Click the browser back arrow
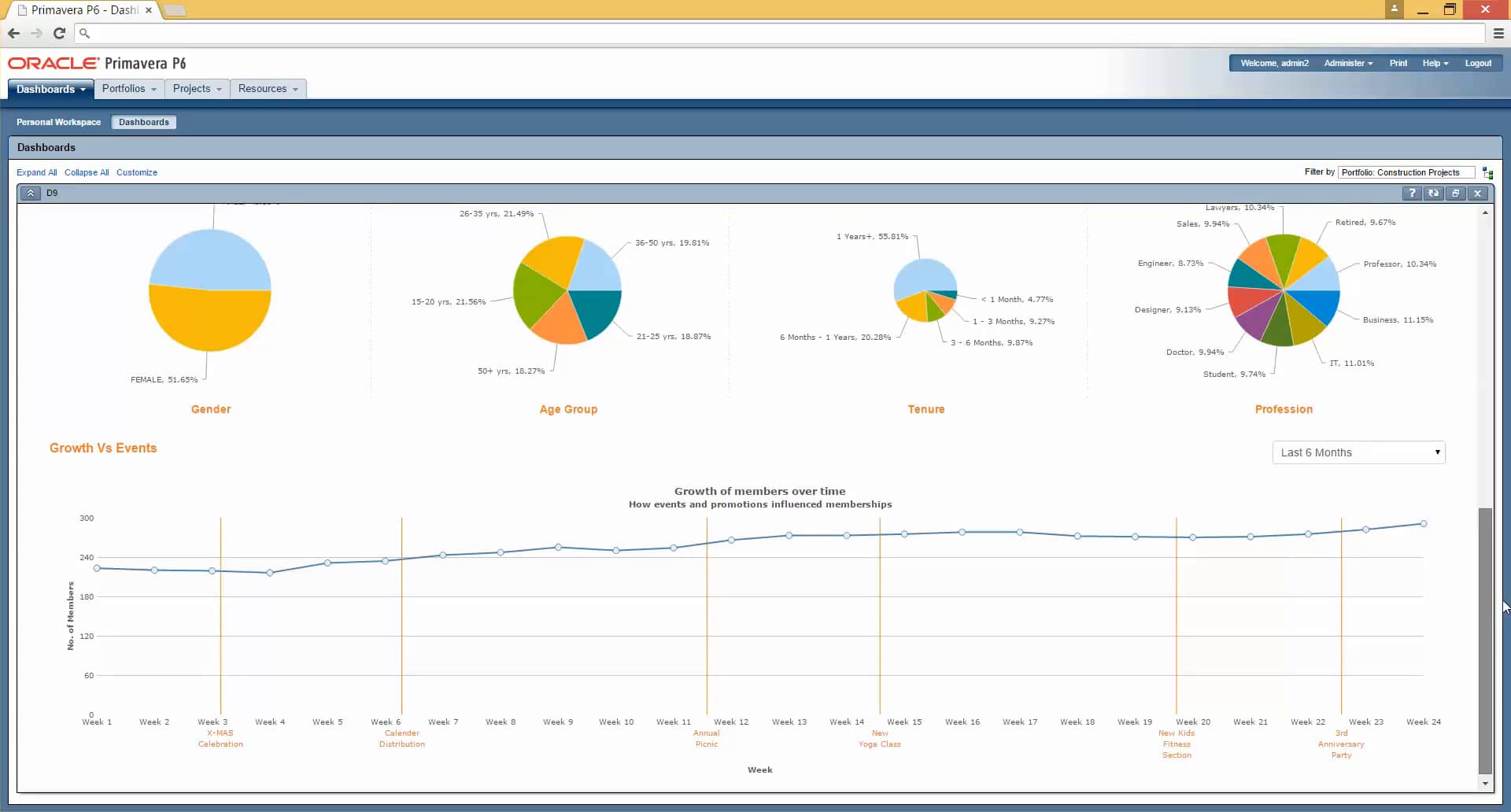Screen dimensions: 1511x812 [x=13, y=34]
